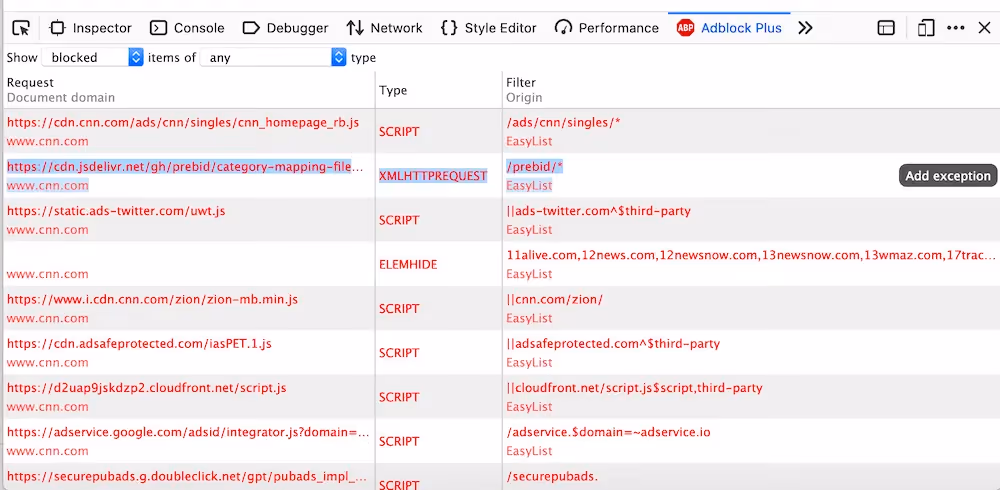Click the /prebid/* filter
Screen dimensions: 1000x490
(x=534, y=167)
